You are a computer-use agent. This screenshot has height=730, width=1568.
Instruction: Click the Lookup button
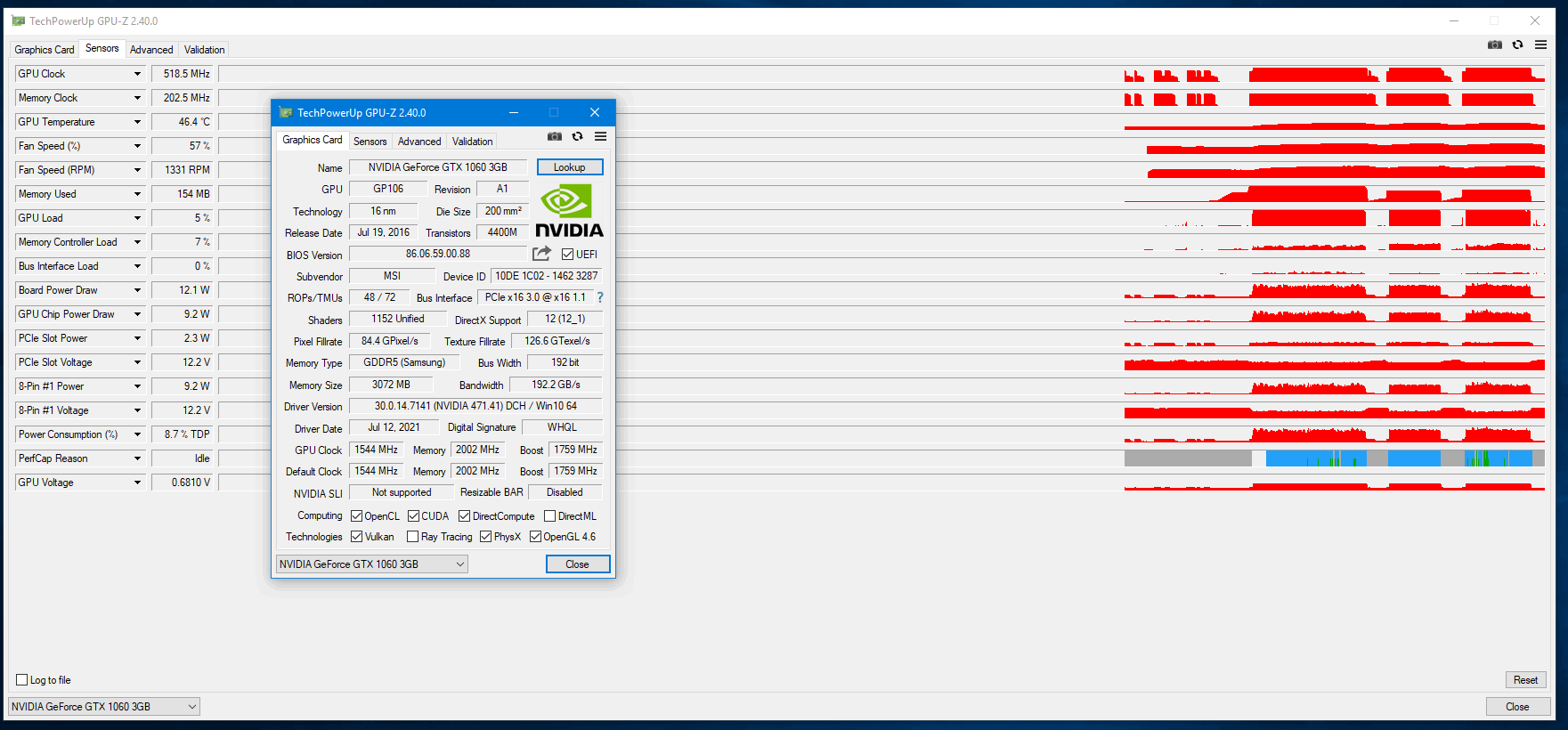click(x=570, y=167)
